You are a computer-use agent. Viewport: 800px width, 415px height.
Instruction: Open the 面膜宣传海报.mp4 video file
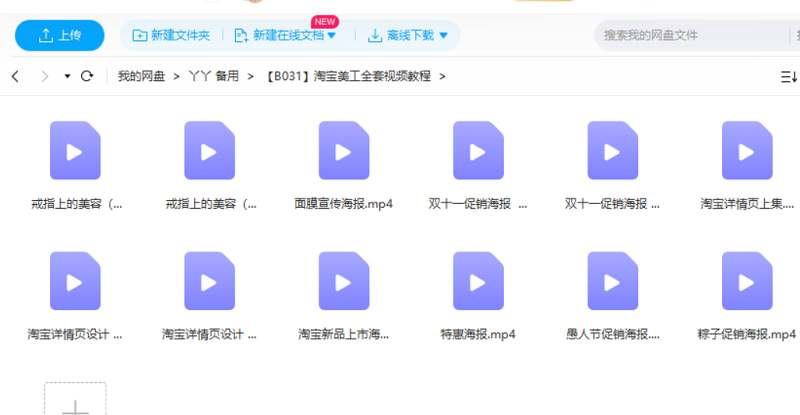click(x=343, y=151)
